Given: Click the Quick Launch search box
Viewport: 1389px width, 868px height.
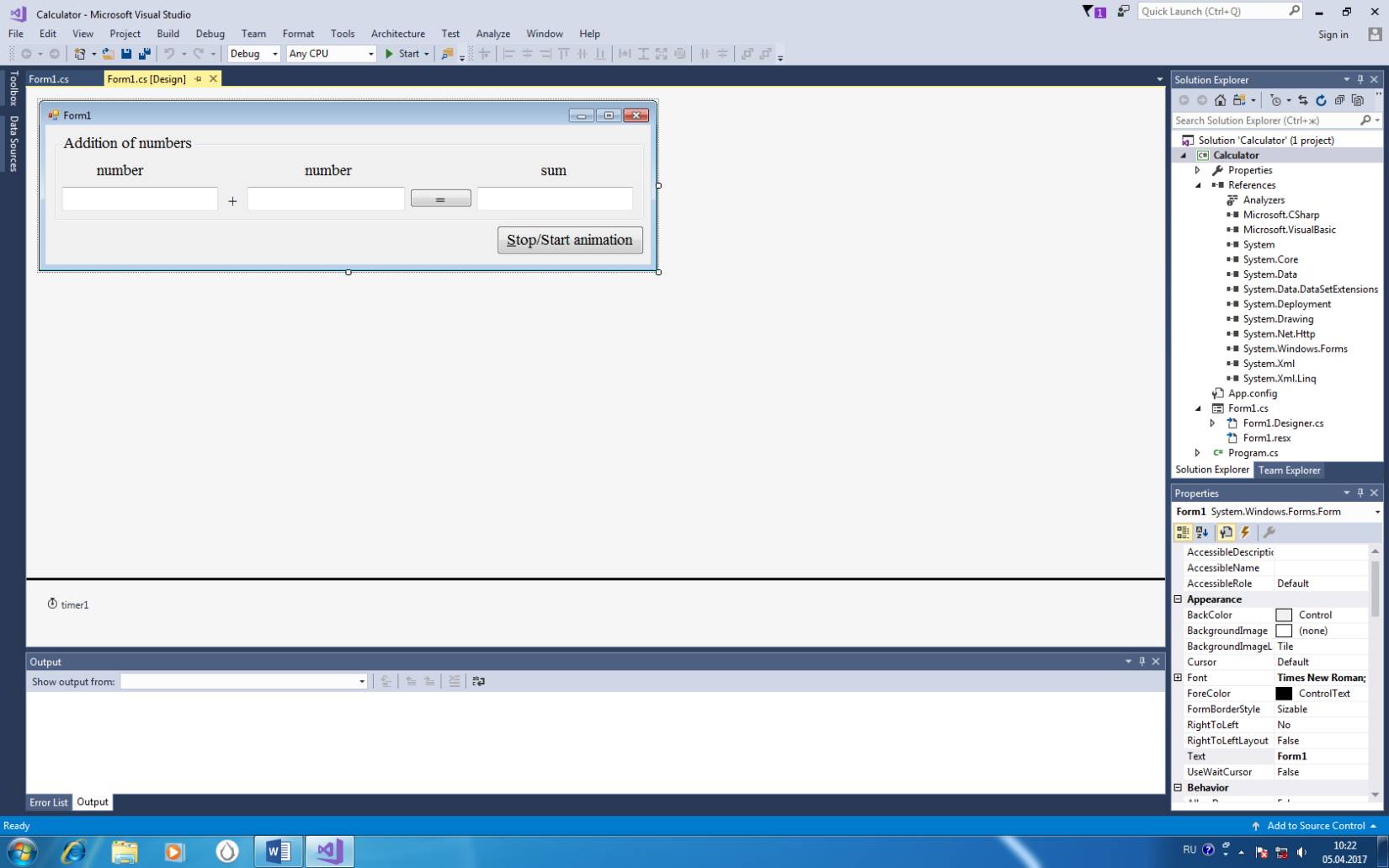Looking at the screenshot, I should point(1212,12).
